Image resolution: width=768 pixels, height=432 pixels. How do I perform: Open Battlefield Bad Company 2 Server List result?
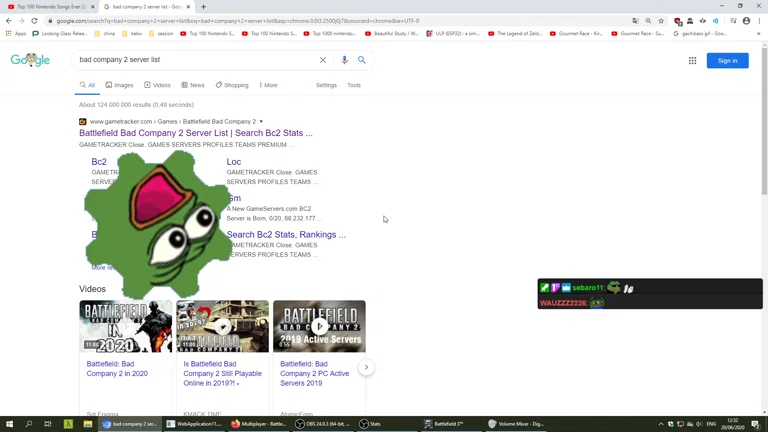[196, 133]
